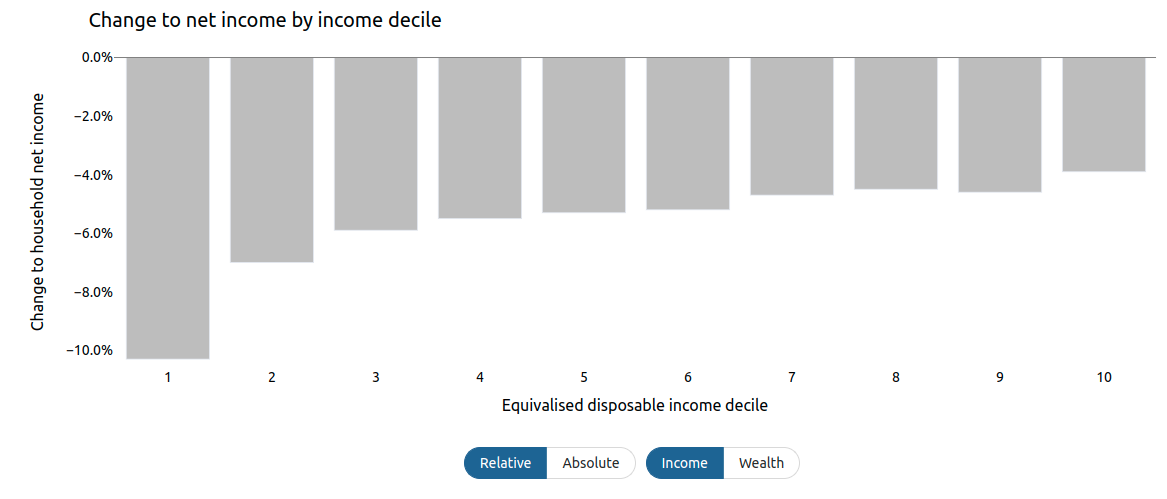Click the bar for decile 5
1167x499 pixels.
(584, 135)
